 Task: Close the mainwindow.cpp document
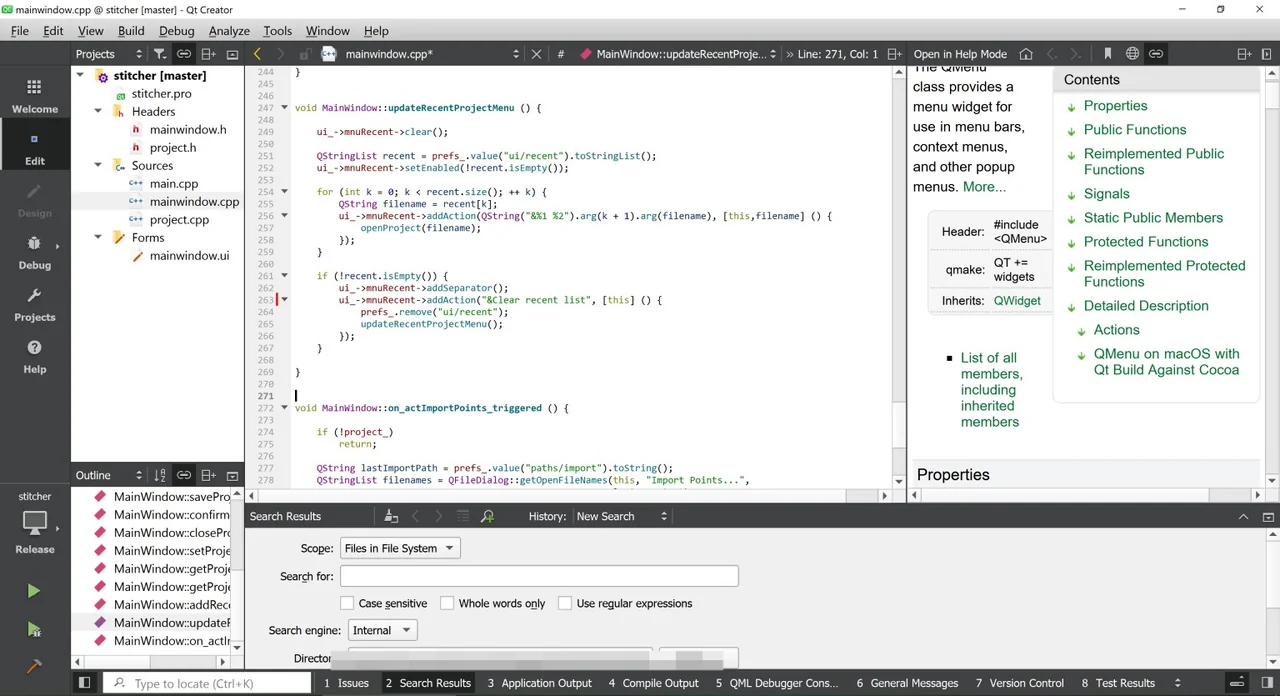click(536, 54)
